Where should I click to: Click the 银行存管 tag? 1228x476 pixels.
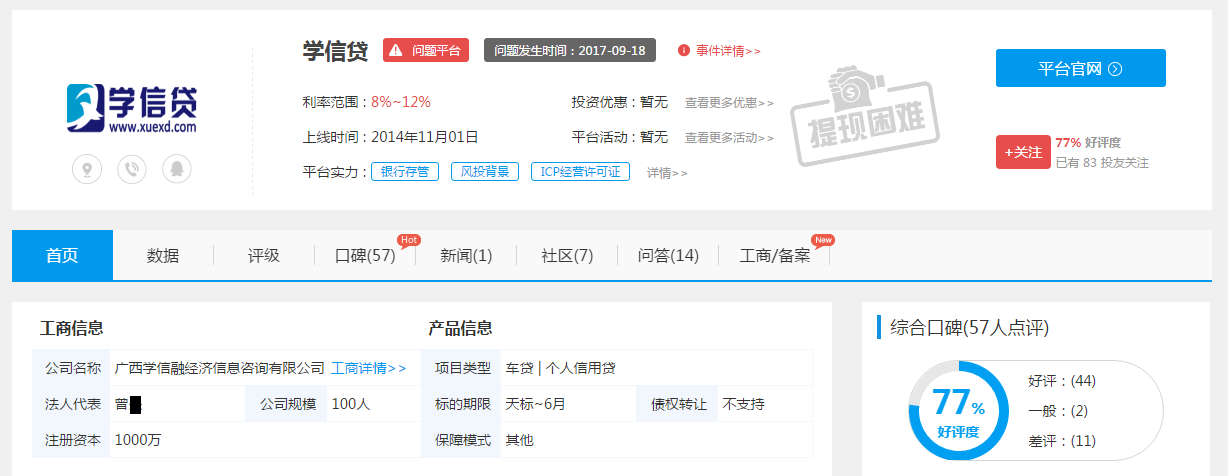[405, 172]
